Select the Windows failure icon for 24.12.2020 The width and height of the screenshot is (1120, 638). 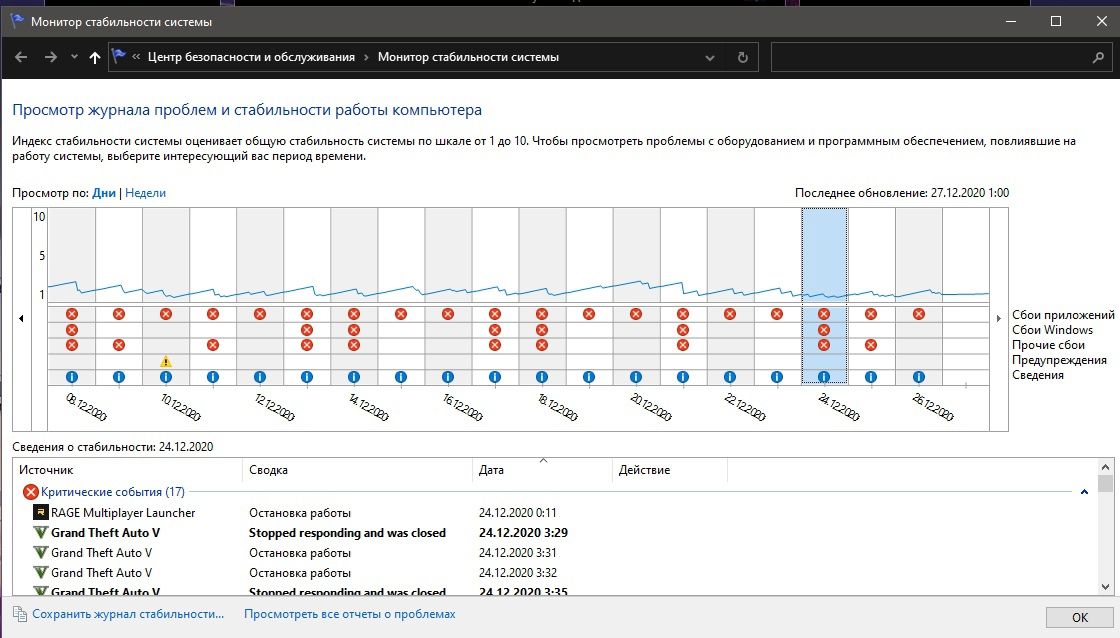(824, 329)
